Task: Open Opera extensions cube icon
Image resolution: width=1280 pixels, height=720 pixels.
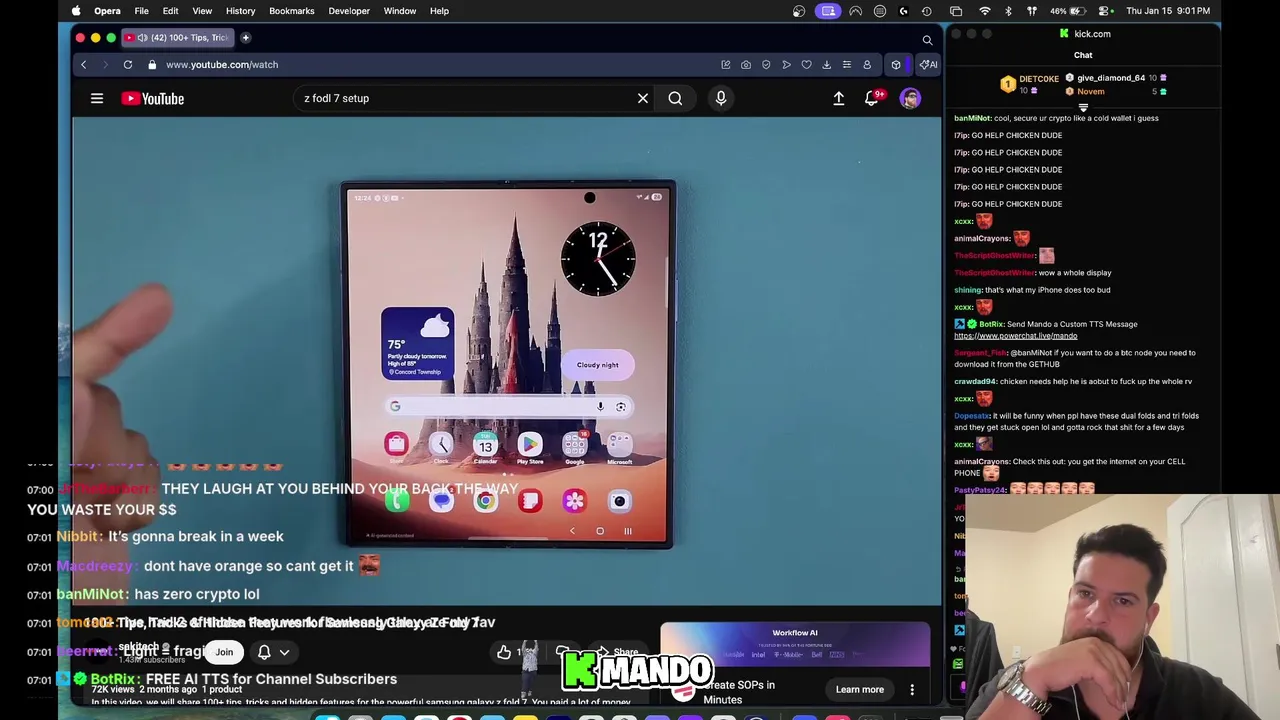Action: click(896, 64)
